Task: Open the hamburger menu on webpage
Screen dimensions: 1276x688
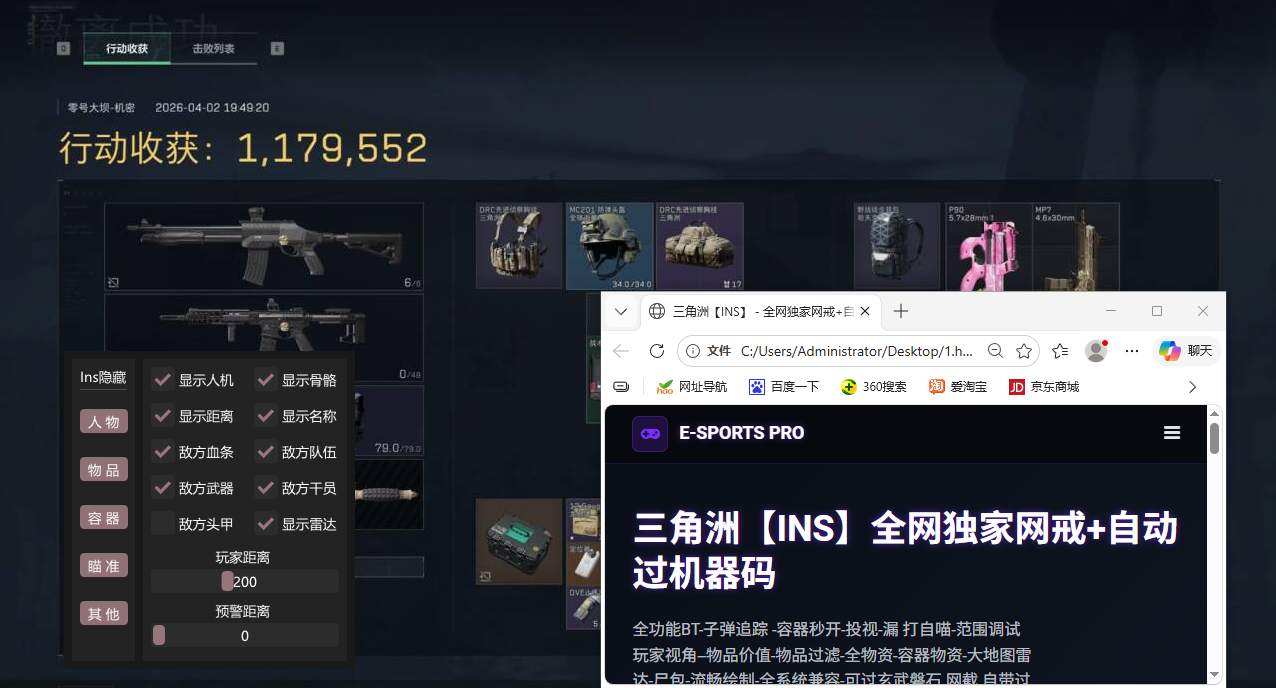Action: point(1172,433)
